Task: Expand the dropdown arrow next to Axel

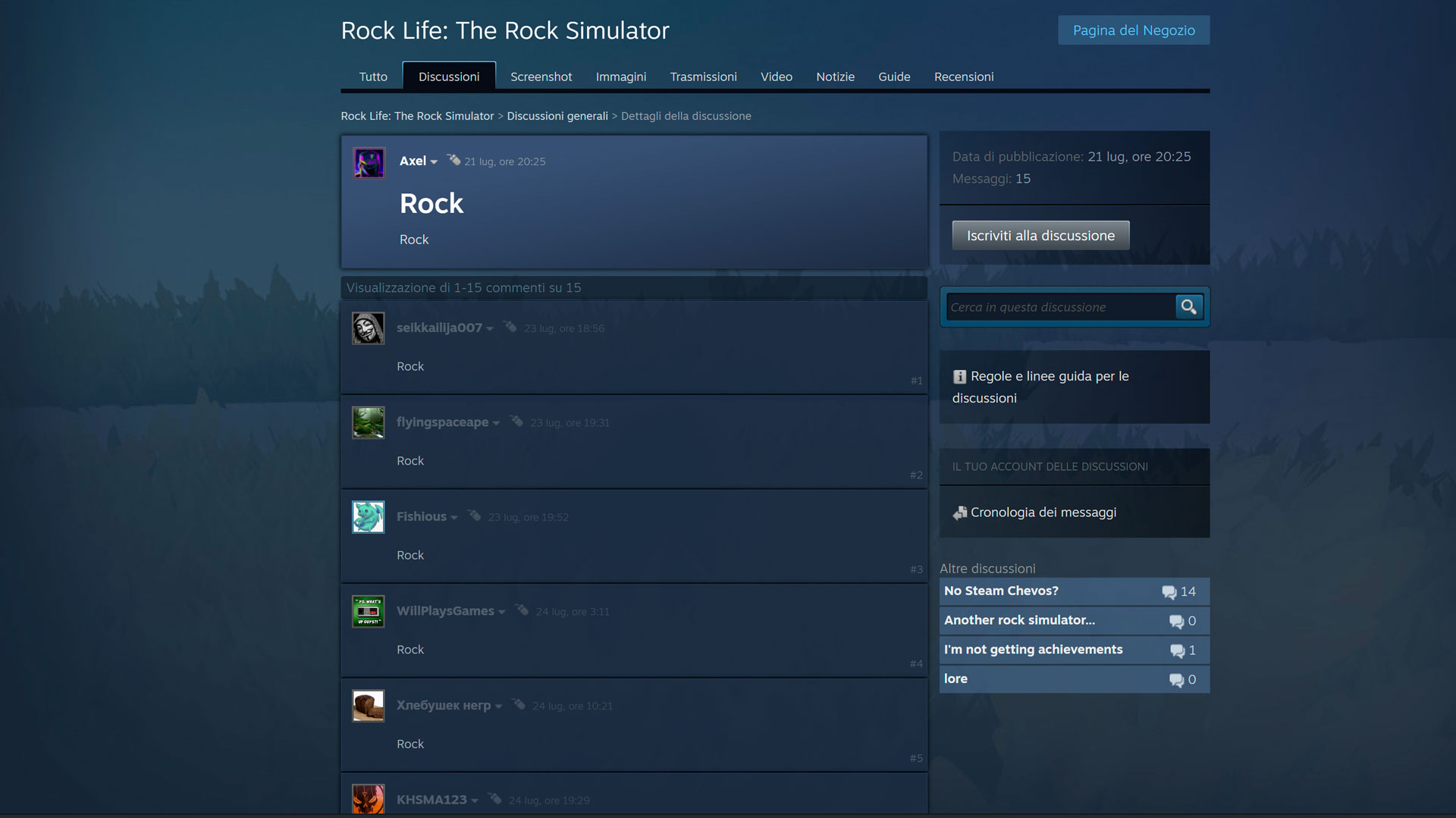Action: [434, 162]
